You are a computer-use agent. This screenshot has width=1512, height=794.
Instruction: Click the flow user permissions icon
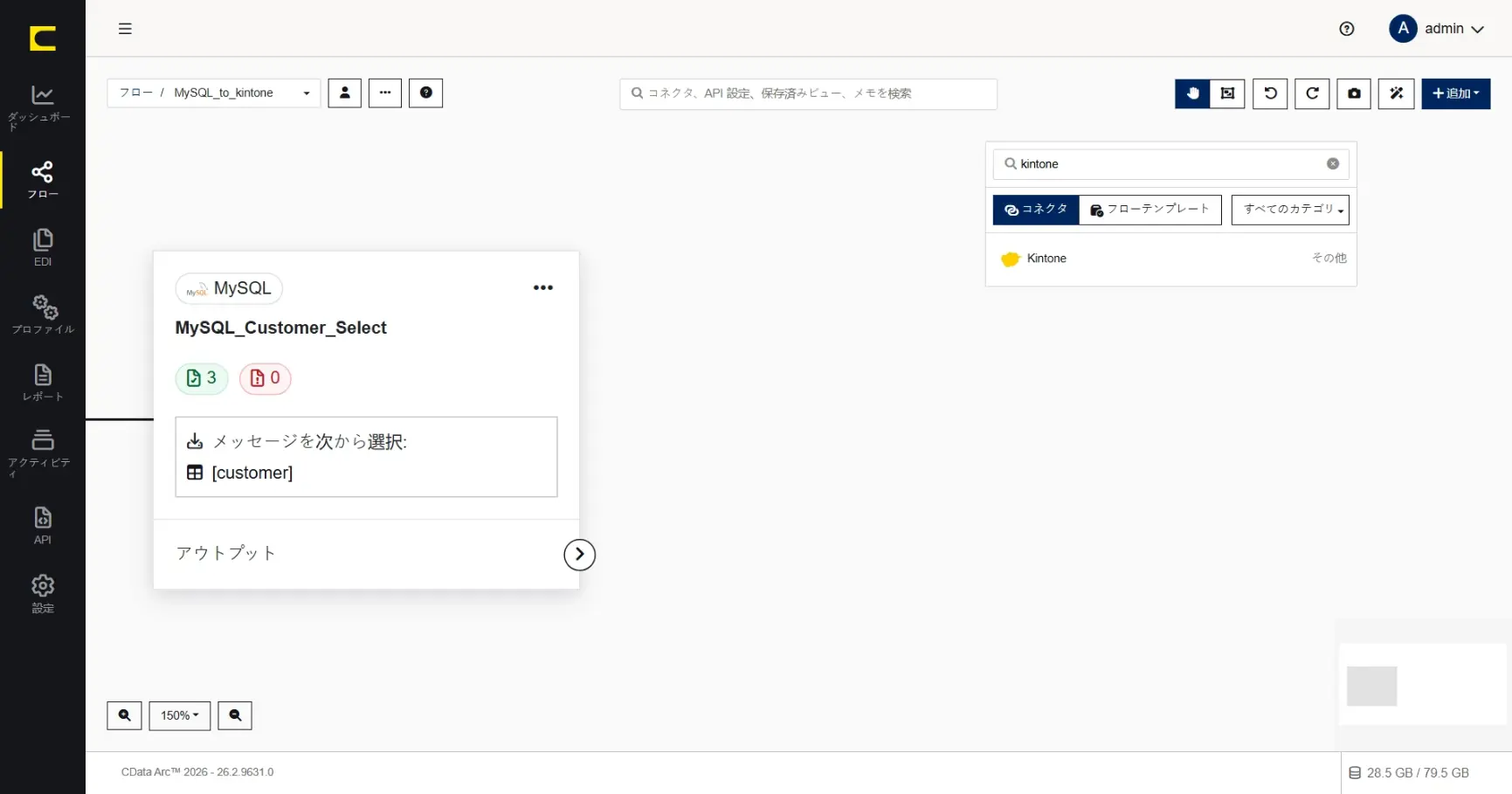coord(344,93)
